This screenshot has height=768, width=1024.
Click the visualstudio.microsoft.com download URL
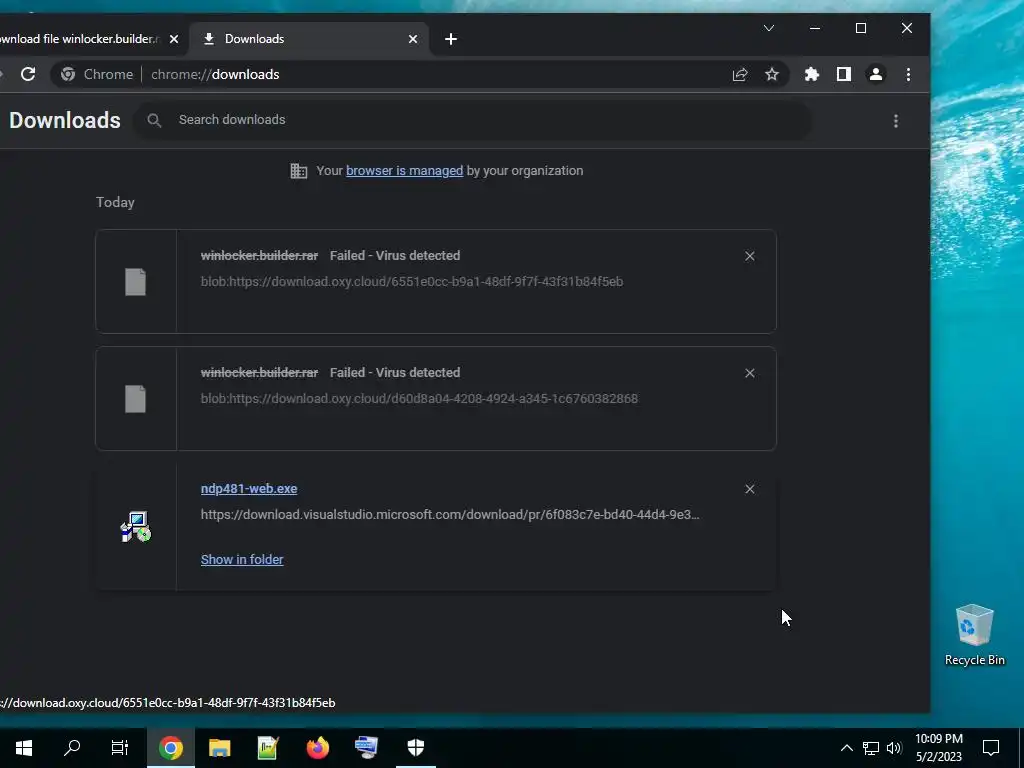coord(450,515)
